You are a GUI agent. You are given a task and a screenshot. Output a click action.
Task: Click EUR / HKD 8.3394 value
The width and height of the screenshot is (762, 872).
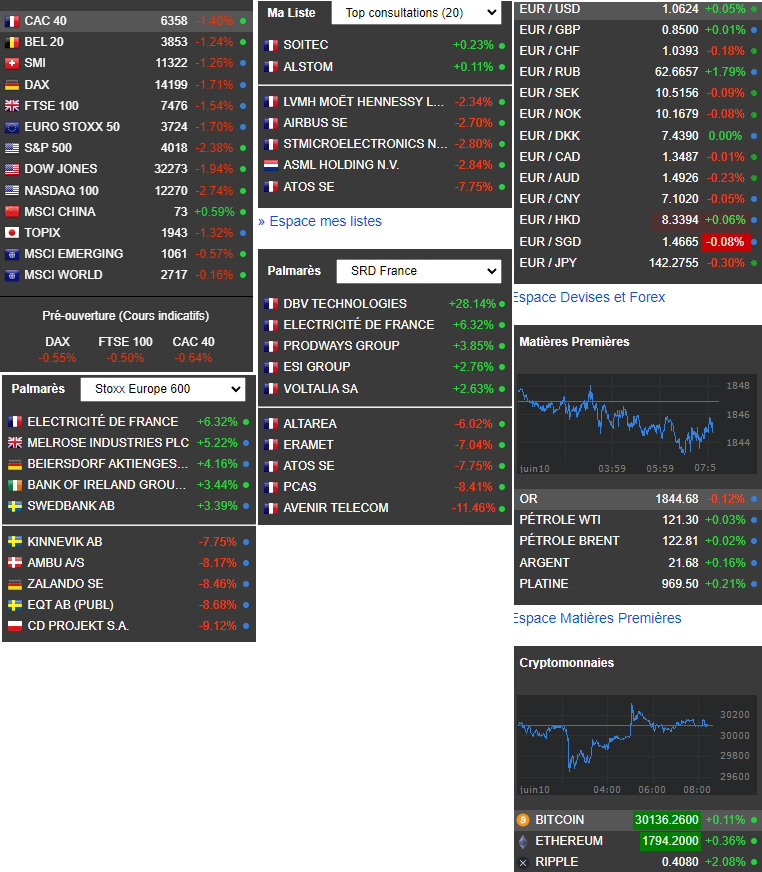click(680, 220)
